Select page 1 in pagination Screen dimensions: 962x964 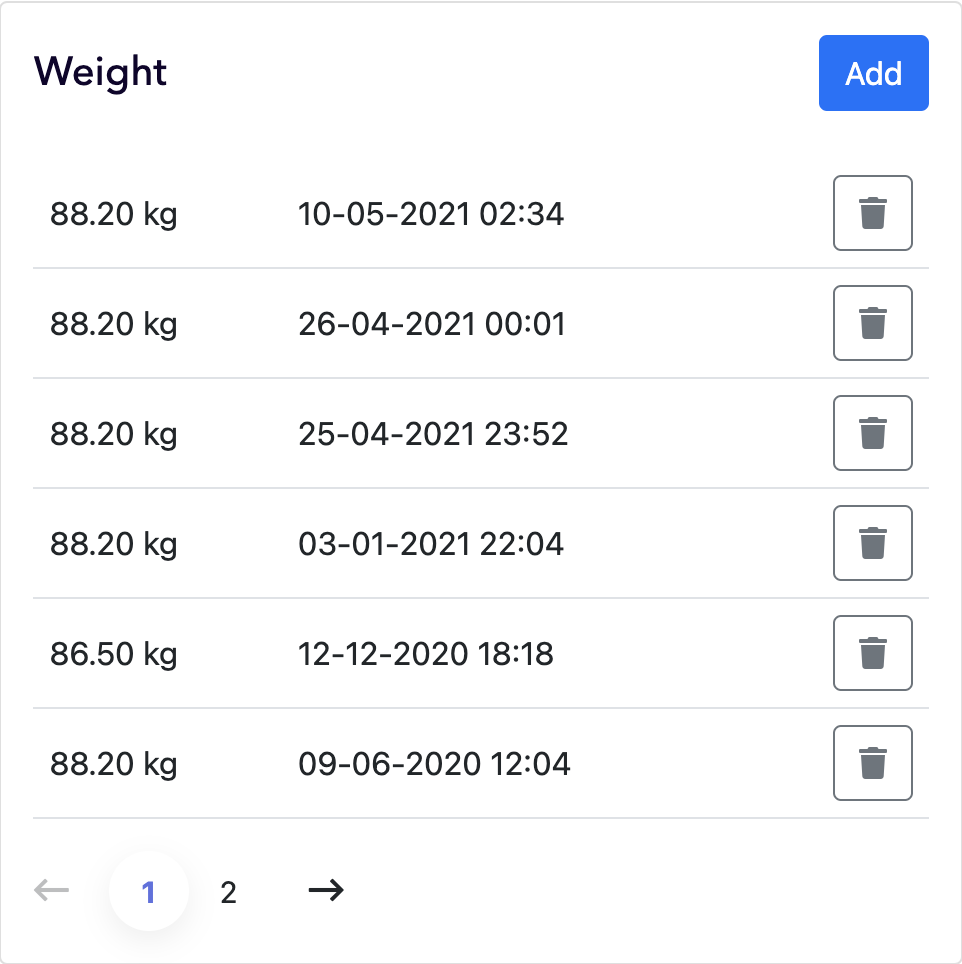[x=148, y=892]
